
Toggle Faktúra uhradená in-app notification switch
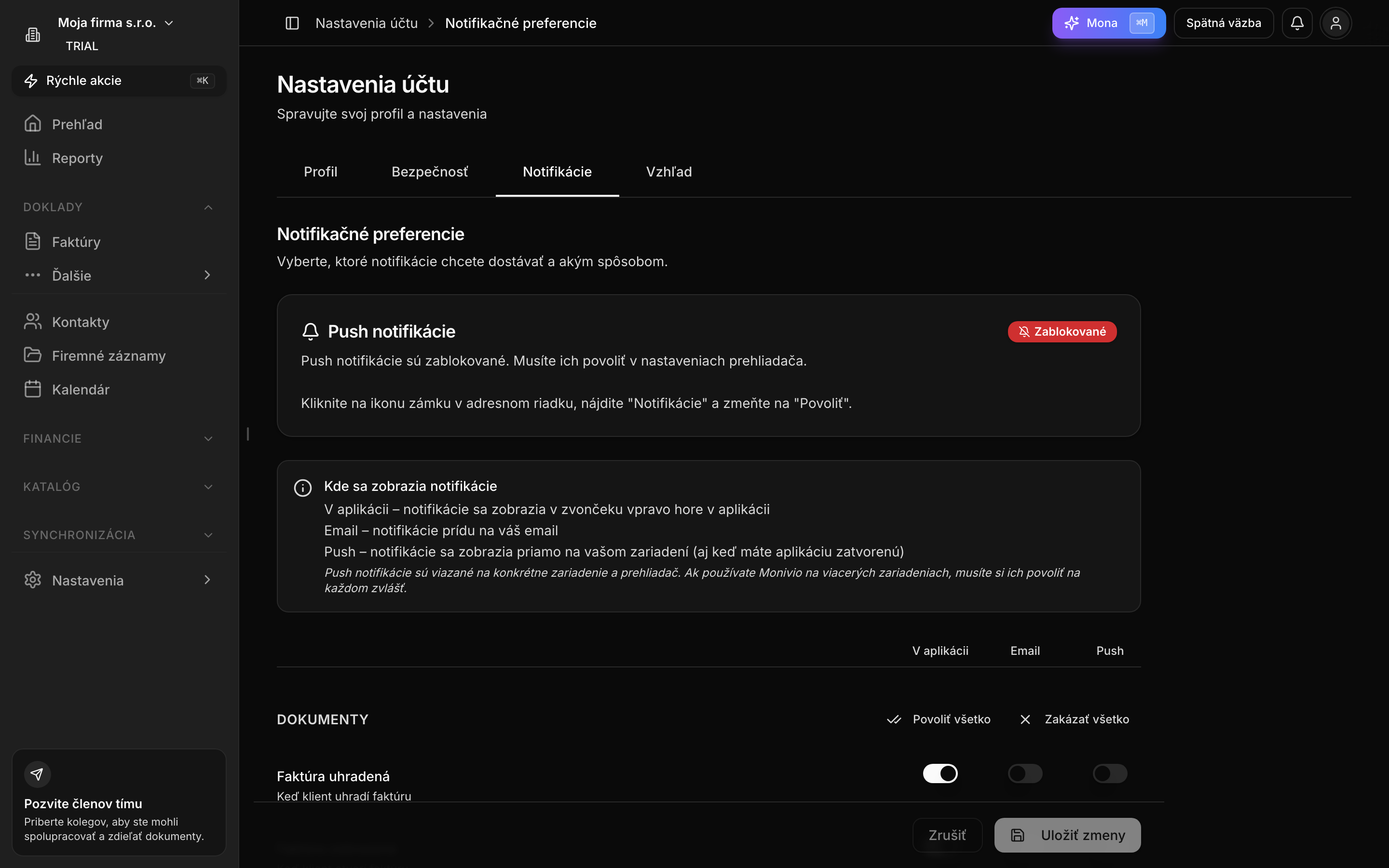coord(940,773)
